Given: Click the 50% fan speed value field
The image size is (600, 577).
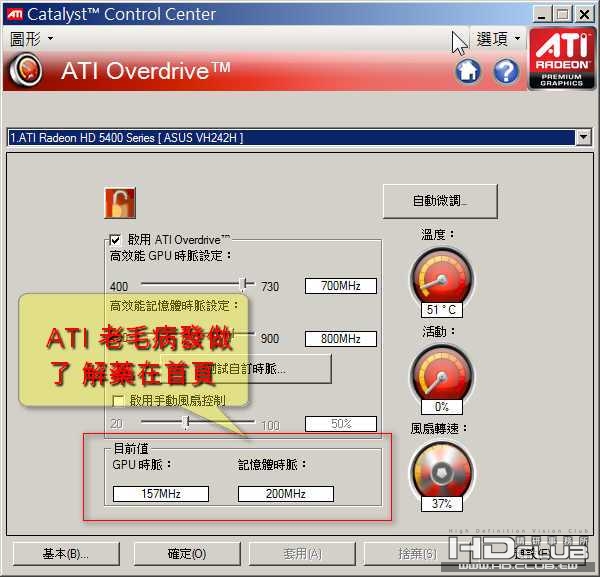Looking at the screenshot, I should pyautogui.click(x=341, y=424).
